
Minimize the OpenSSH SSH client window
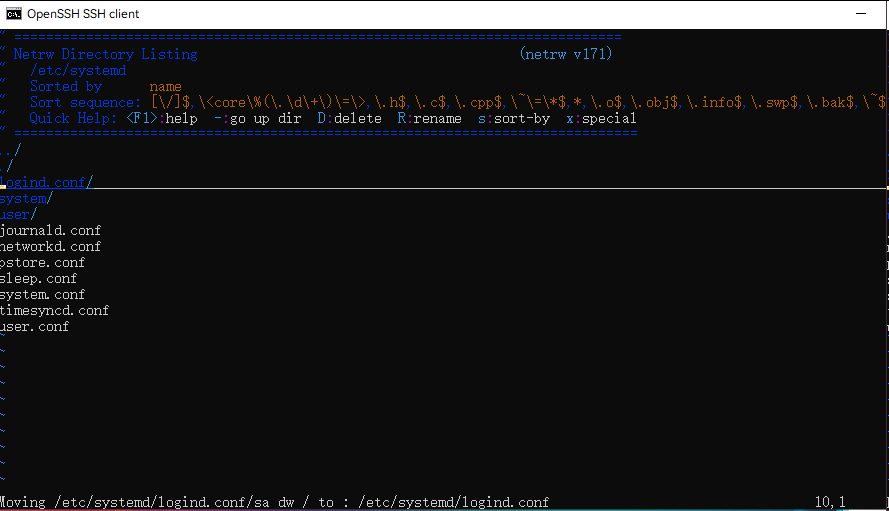(x=861, y=14)
